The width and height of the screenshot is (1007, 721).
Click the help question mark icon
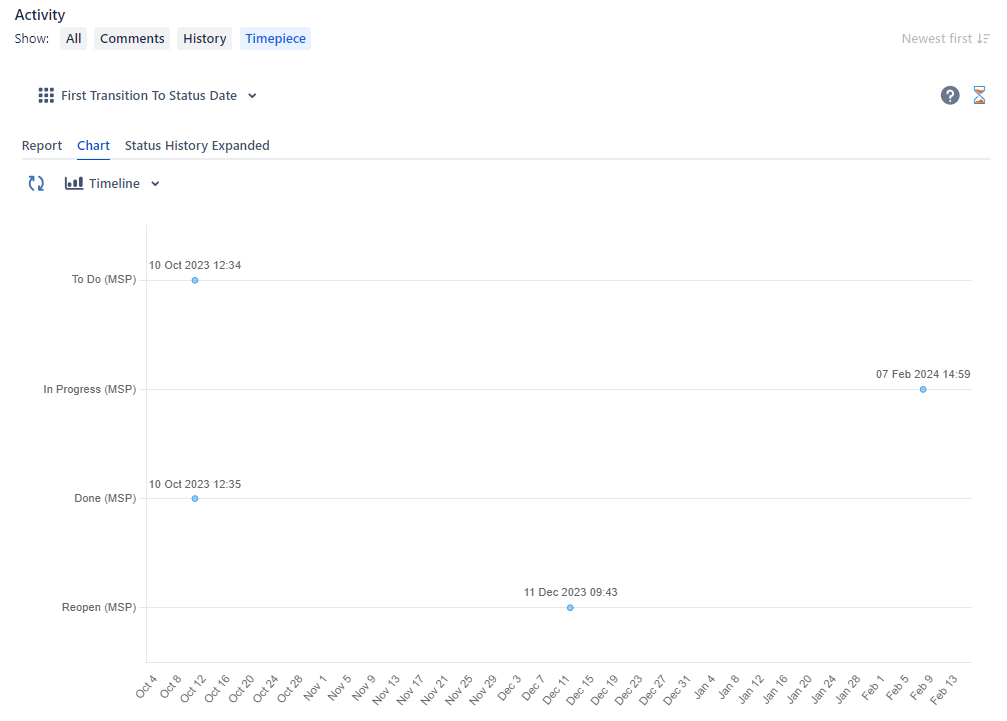pyautogui.click(x=949, y=95)
